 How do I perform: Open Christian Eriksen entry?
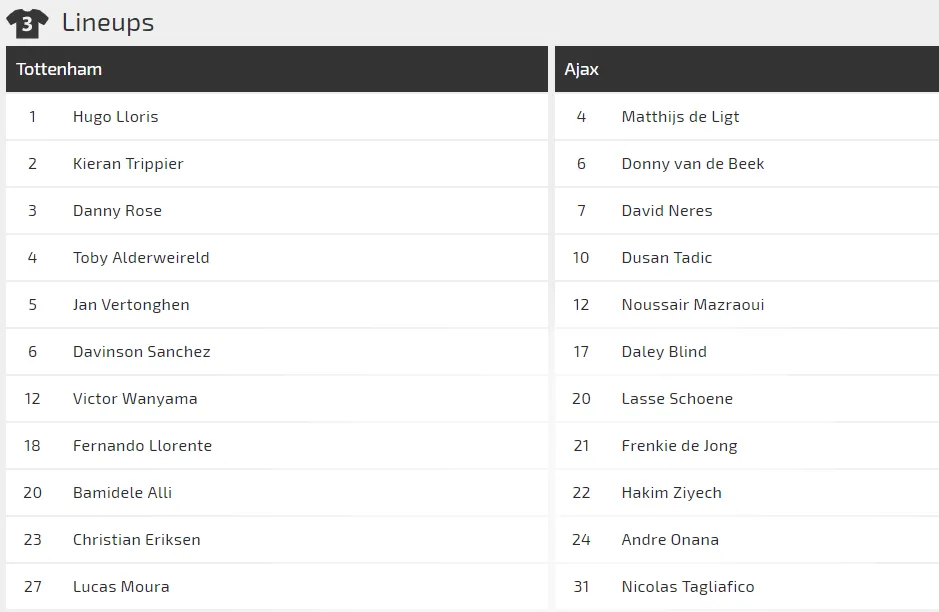[x=136, y=540]
